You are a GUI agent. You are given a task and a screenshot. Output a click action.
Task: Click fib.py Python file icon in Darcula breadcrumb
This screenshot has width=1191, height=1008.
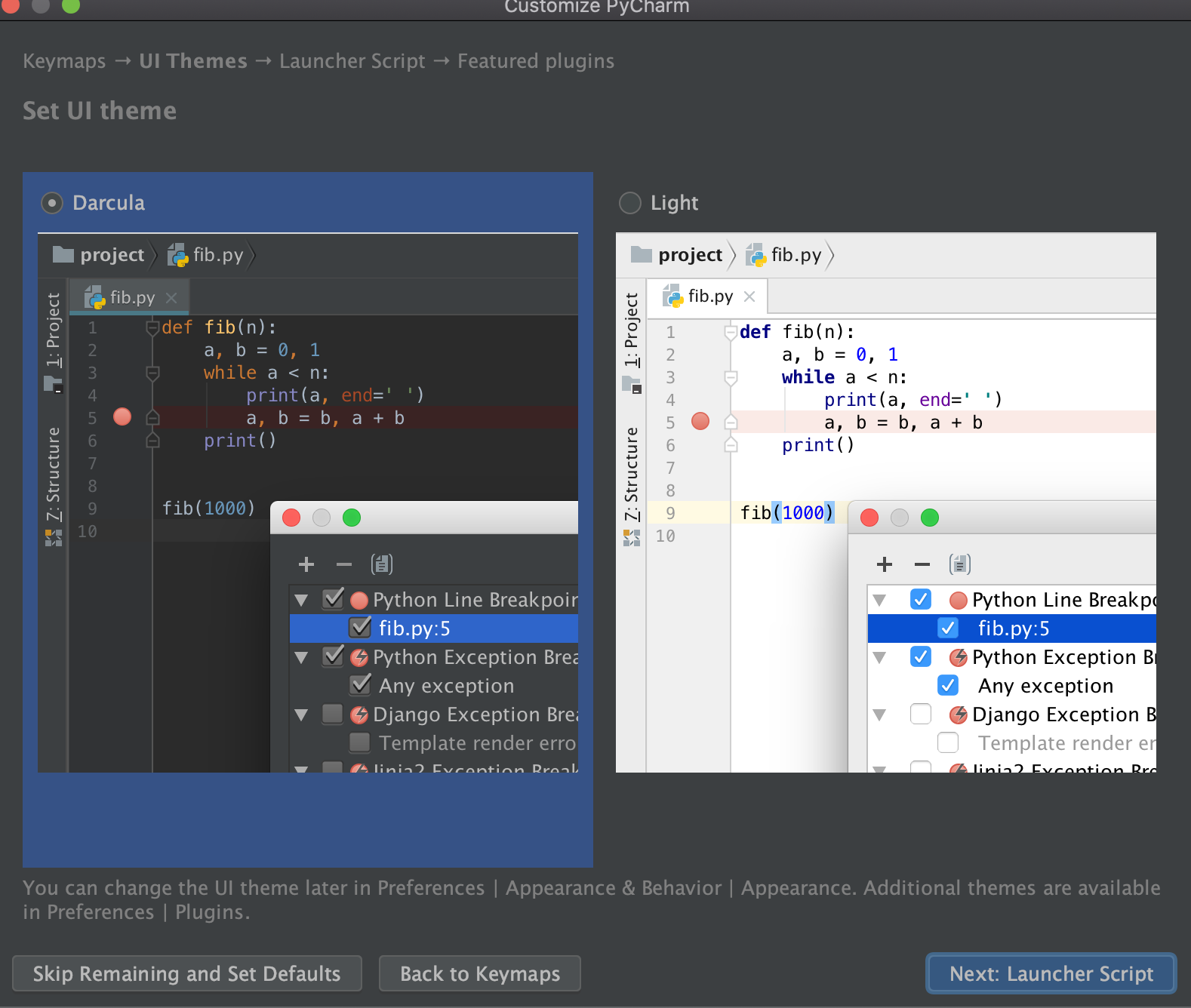(x=177, y=255)
